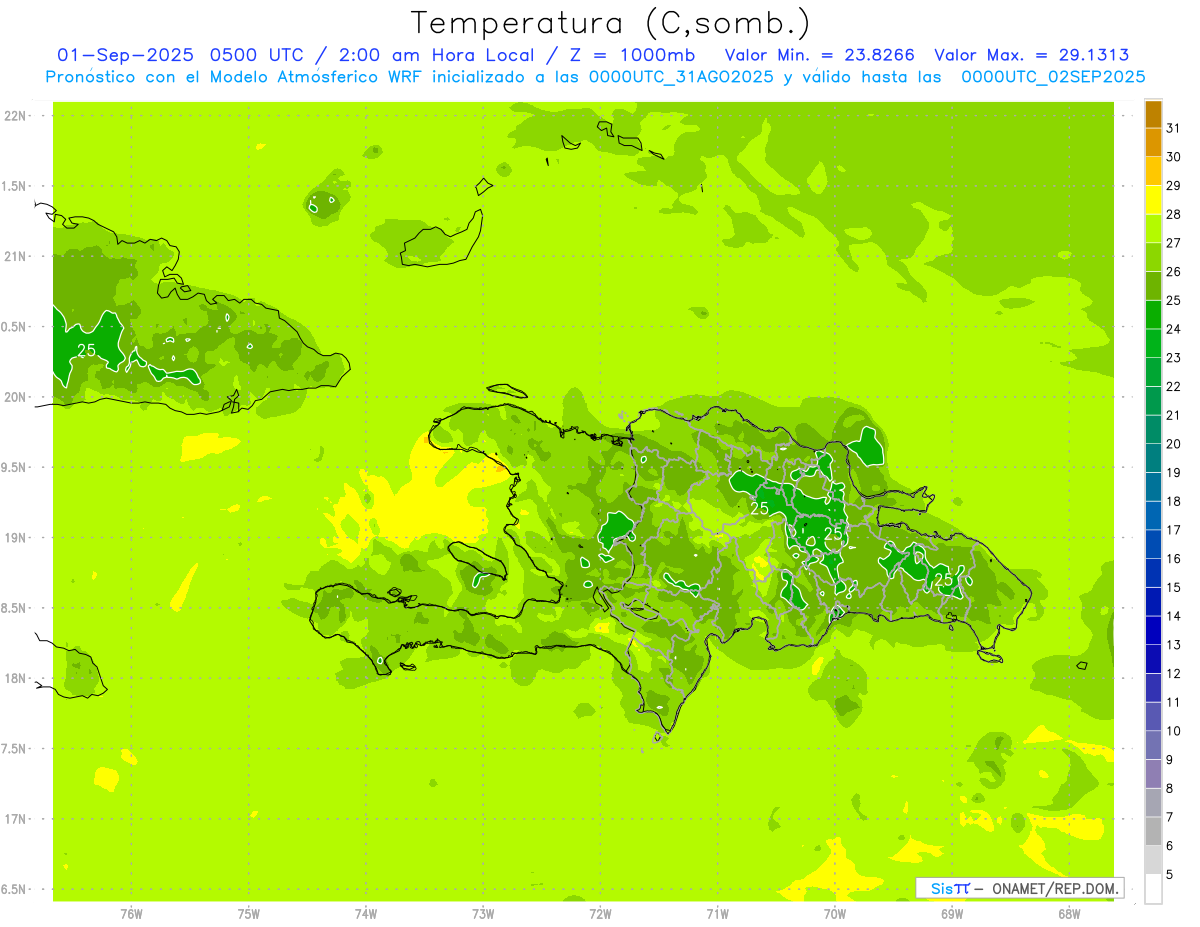Click the legend label '20'
The image size is (1200, 927).
point(1173,444)
